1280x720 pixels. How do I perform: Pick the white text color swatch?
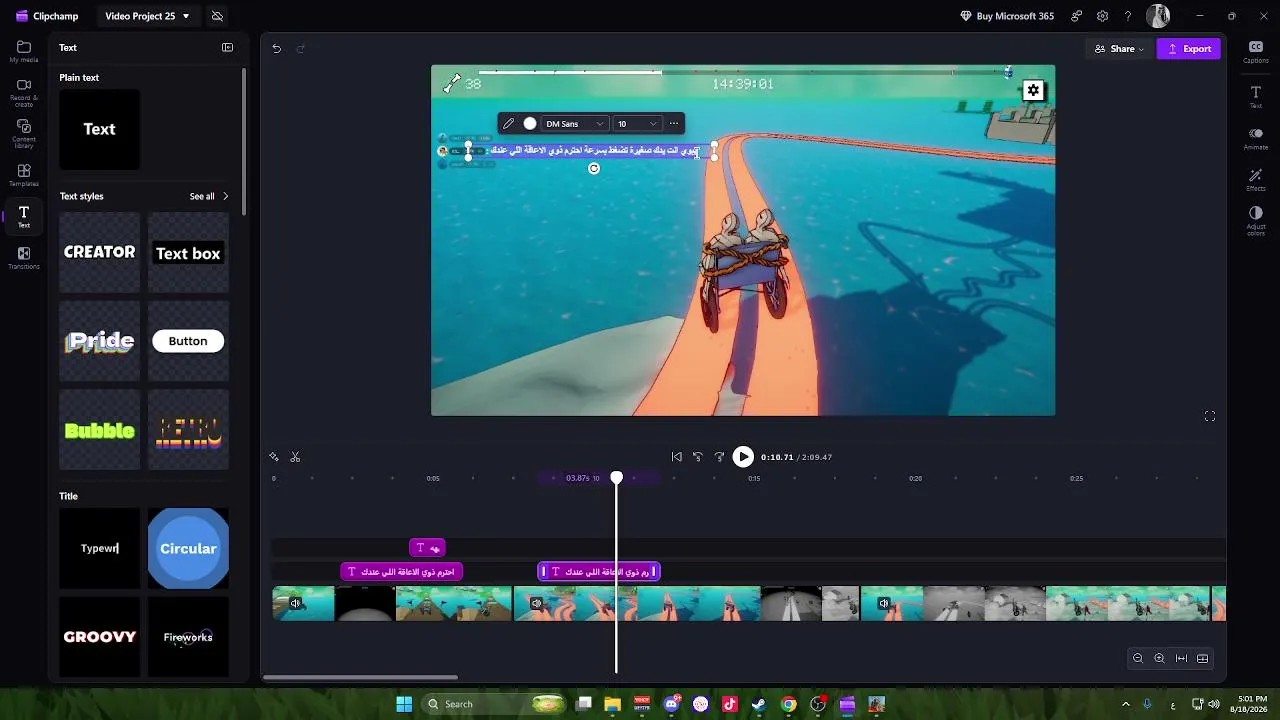[530, 124]
